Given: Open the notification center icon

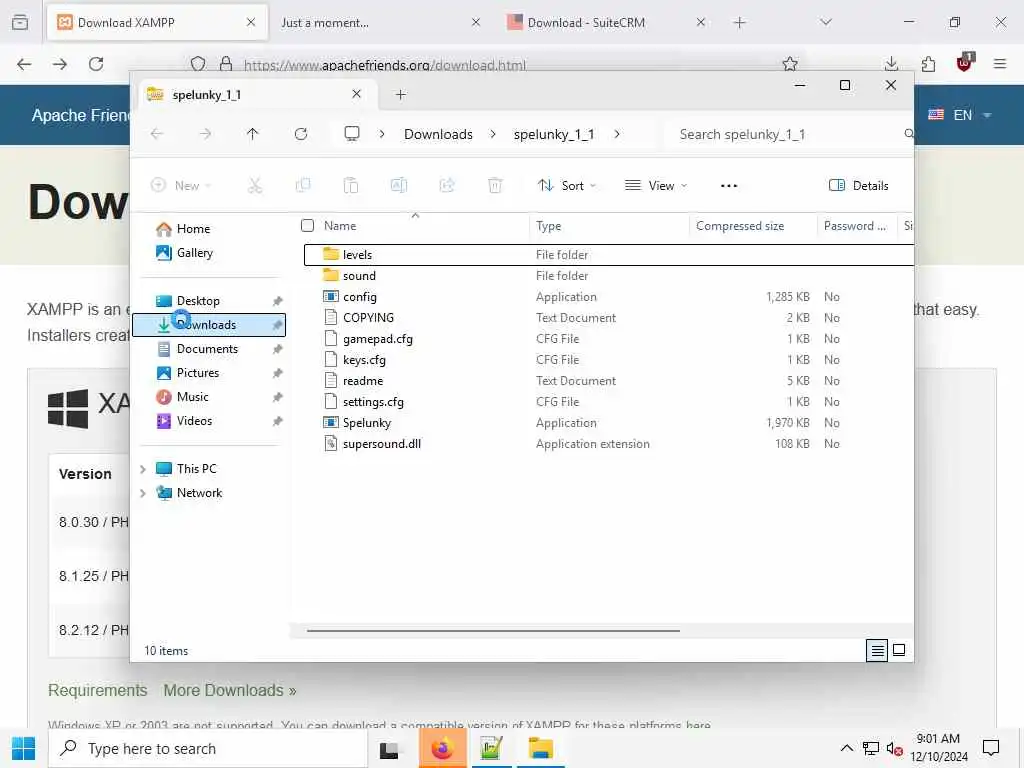Looking at the screenshot, I should [991, 748].
